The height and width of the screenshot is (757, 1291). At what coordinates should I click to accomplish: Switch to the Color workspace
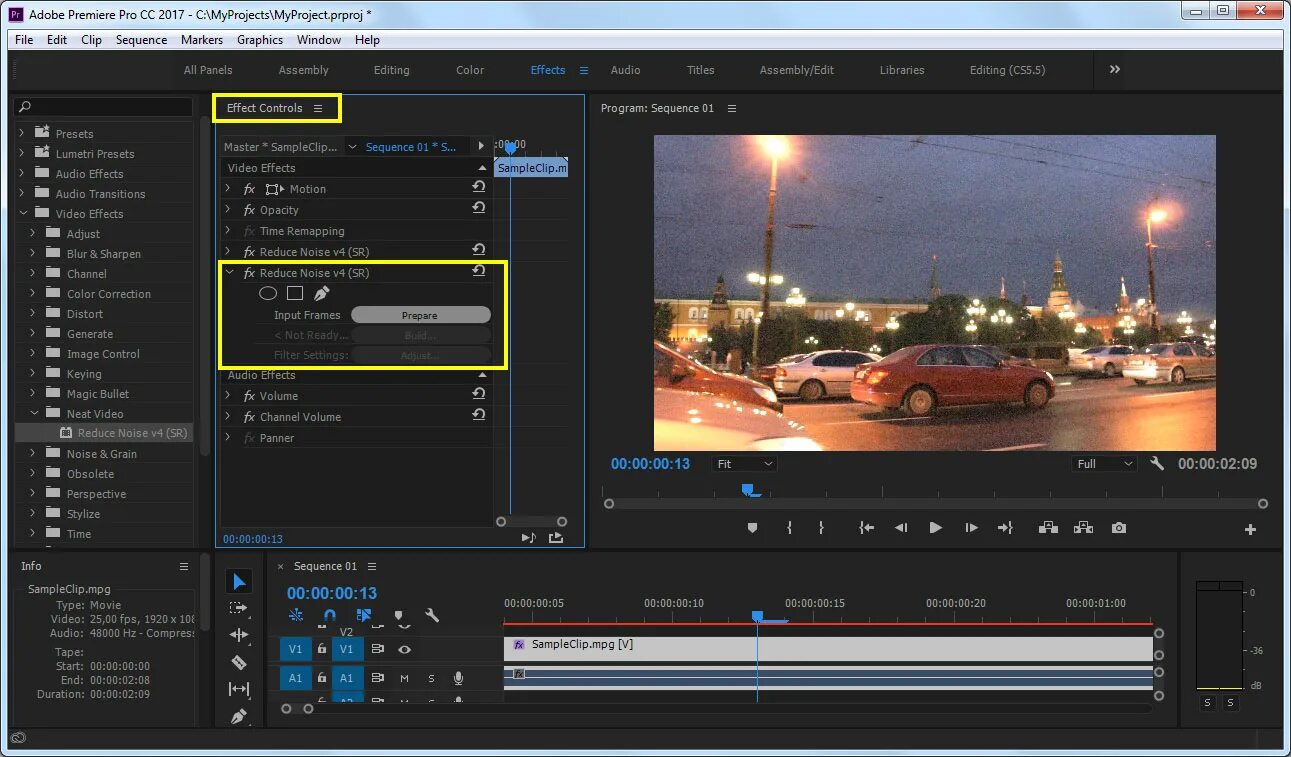[470, 70]
